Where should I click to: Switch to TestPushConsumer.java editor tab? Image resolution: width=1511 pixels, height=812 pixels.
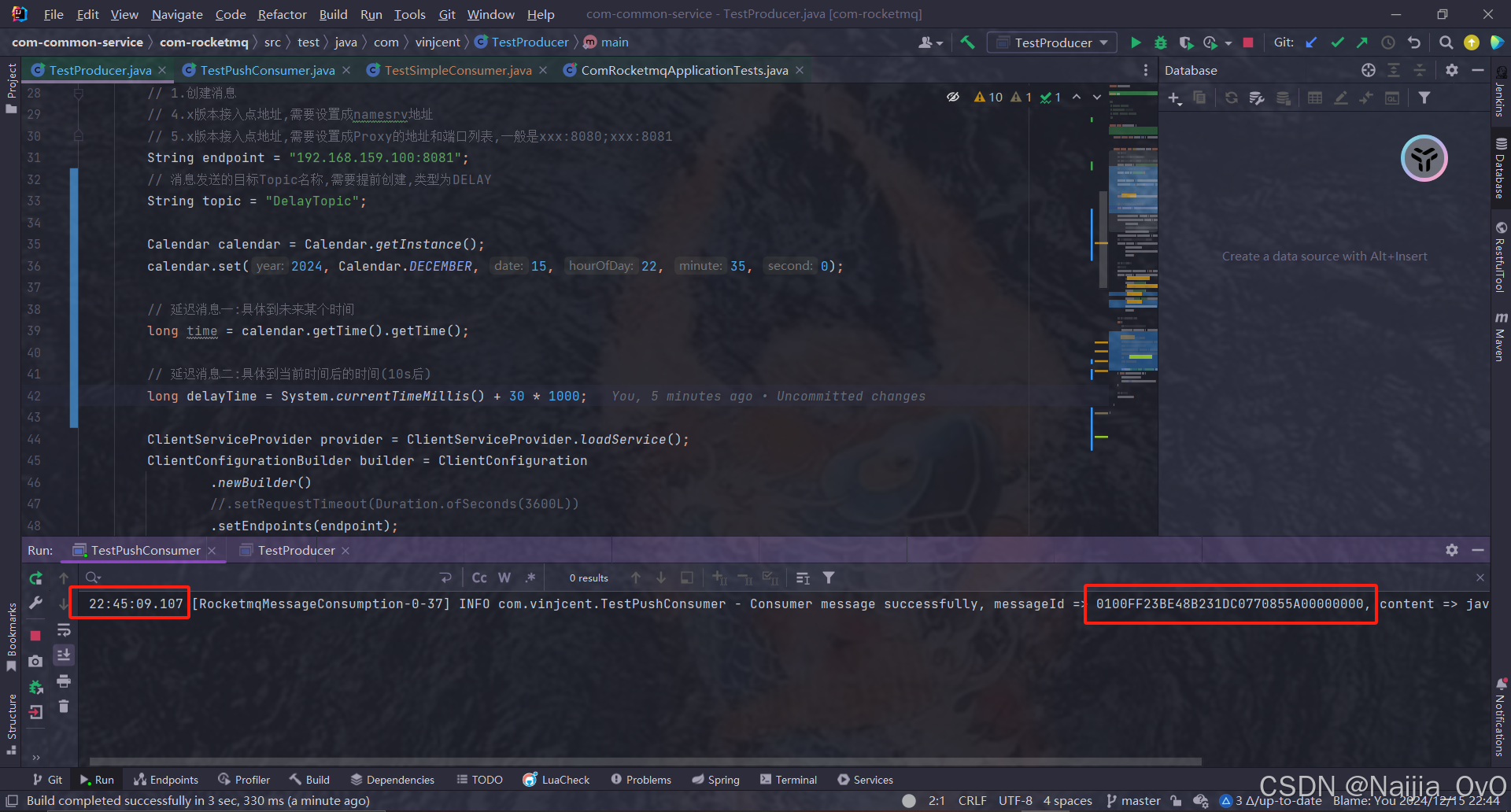point(267,70)
